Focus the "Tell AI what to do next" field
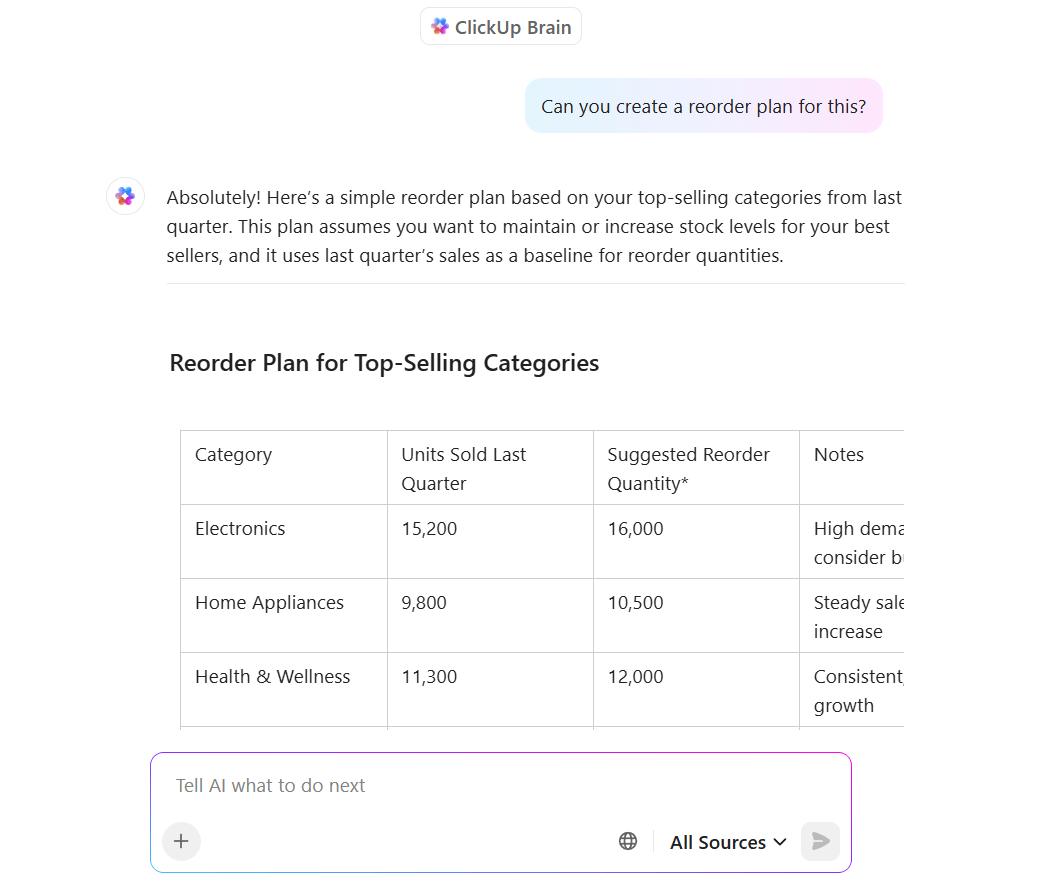The width and height of the screenshot is (1047, 891). 500,786
